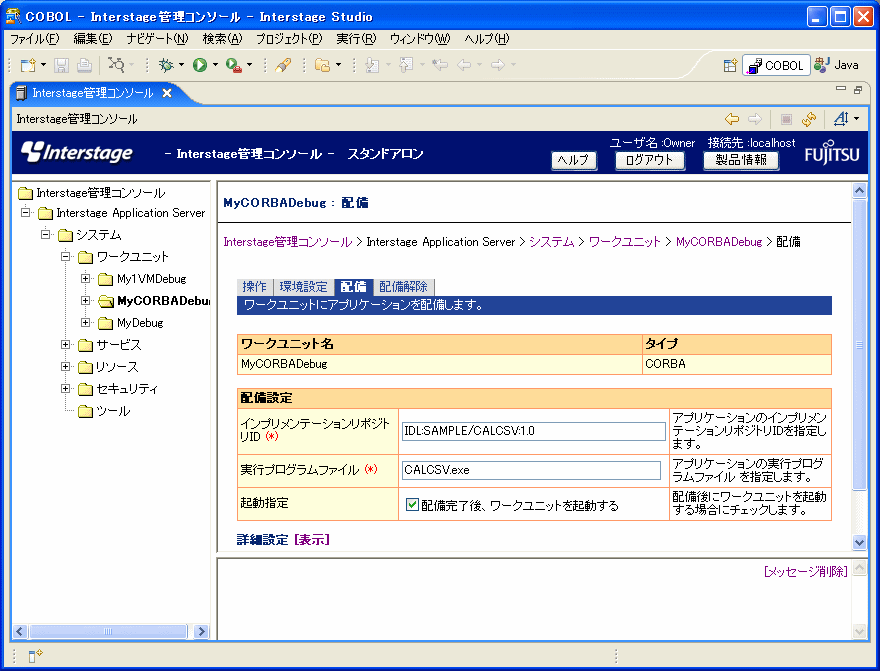The height and width of the screenshot is (671, 880).
Task: Click the green Run icon
Action: point(200,65)
